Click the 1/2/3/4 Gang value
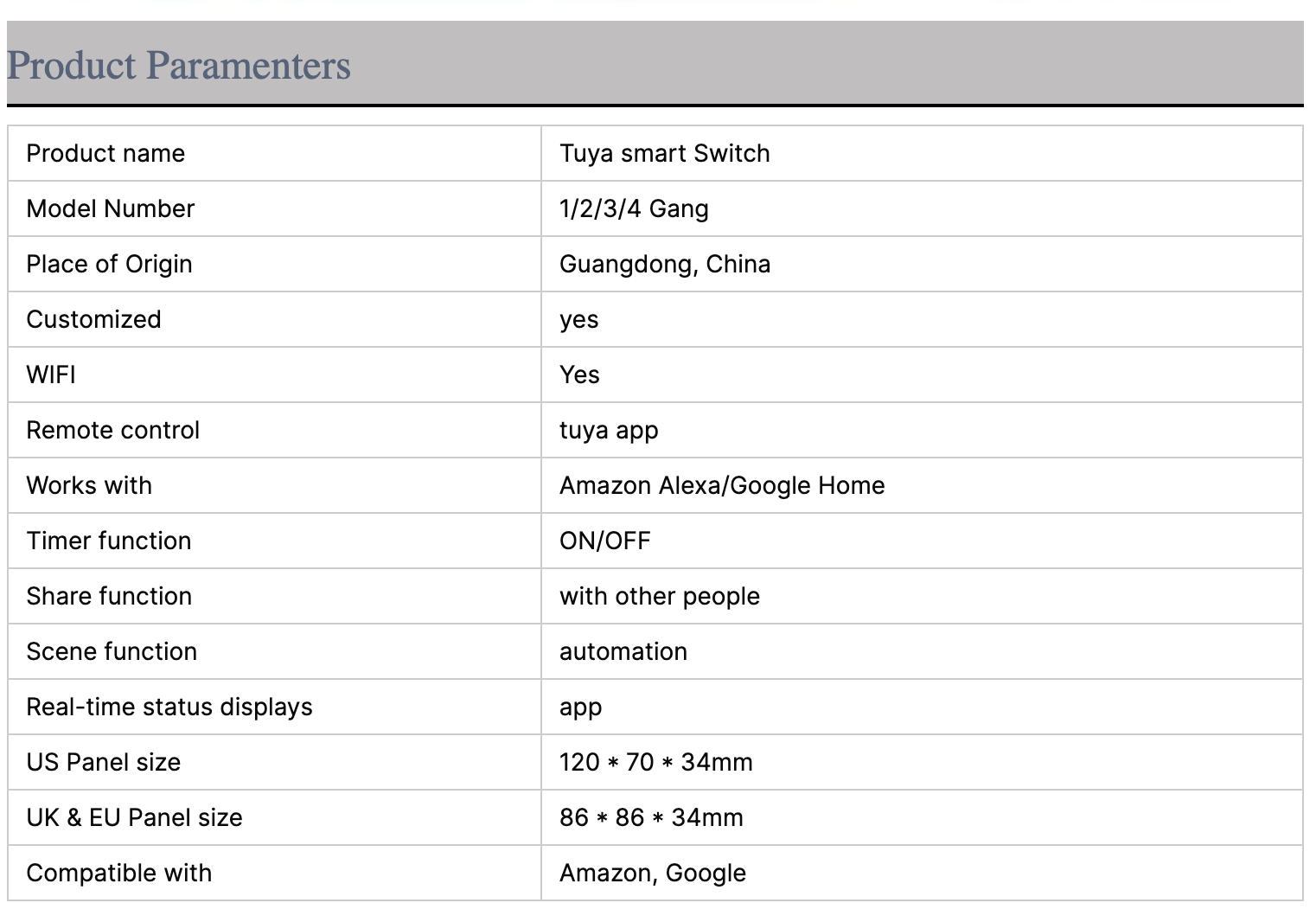Screen dimensions: 1316x922 [634, 209]
